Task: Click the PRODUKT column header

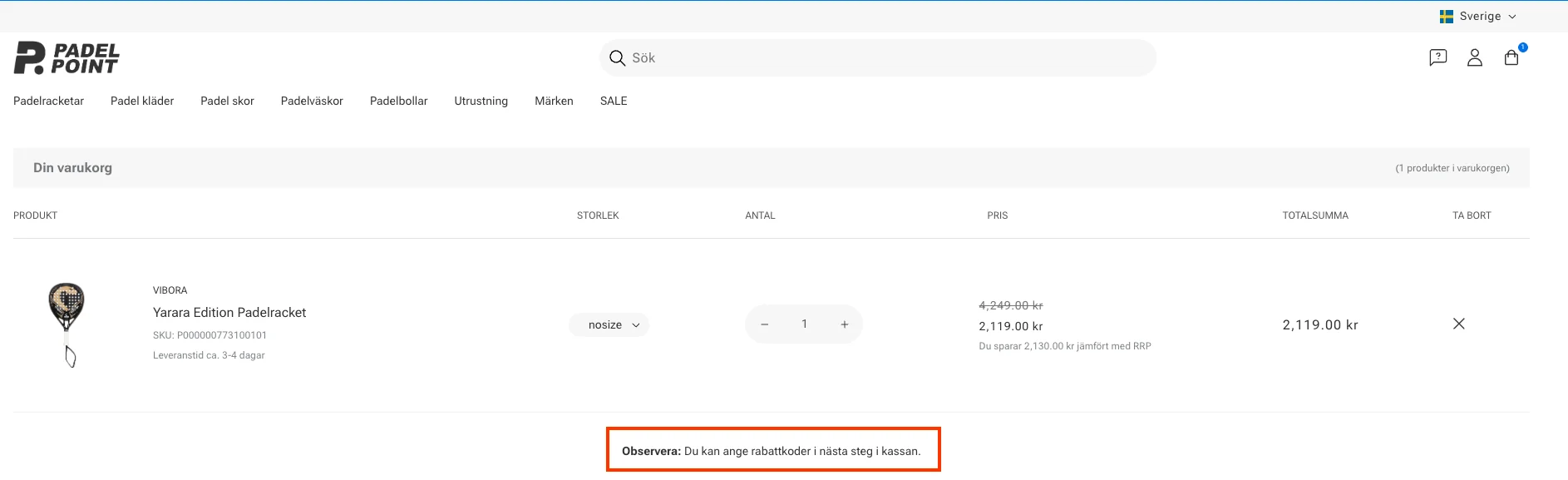Action: 35,215
